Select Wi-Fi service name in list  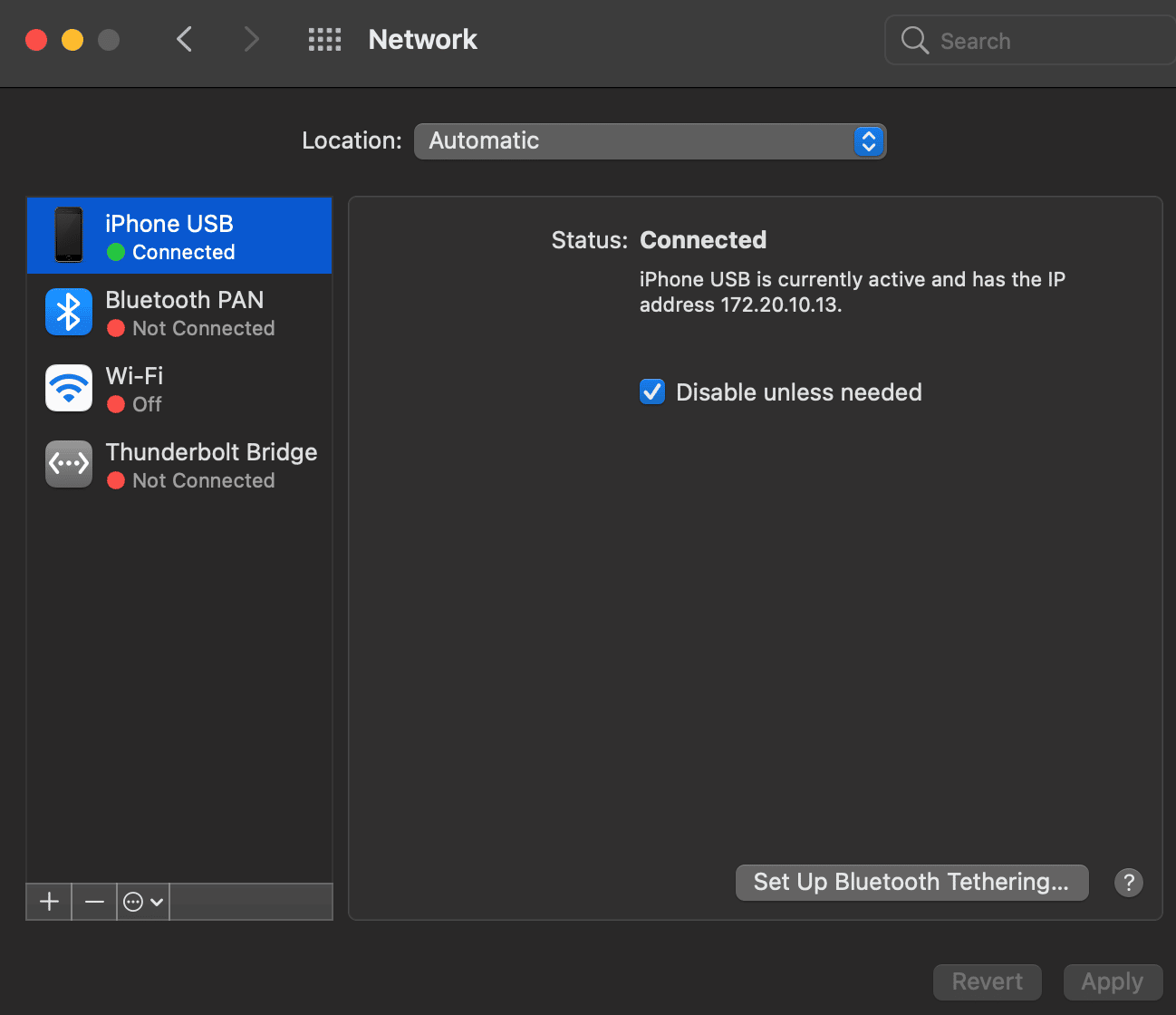click(x=134, y=376)
